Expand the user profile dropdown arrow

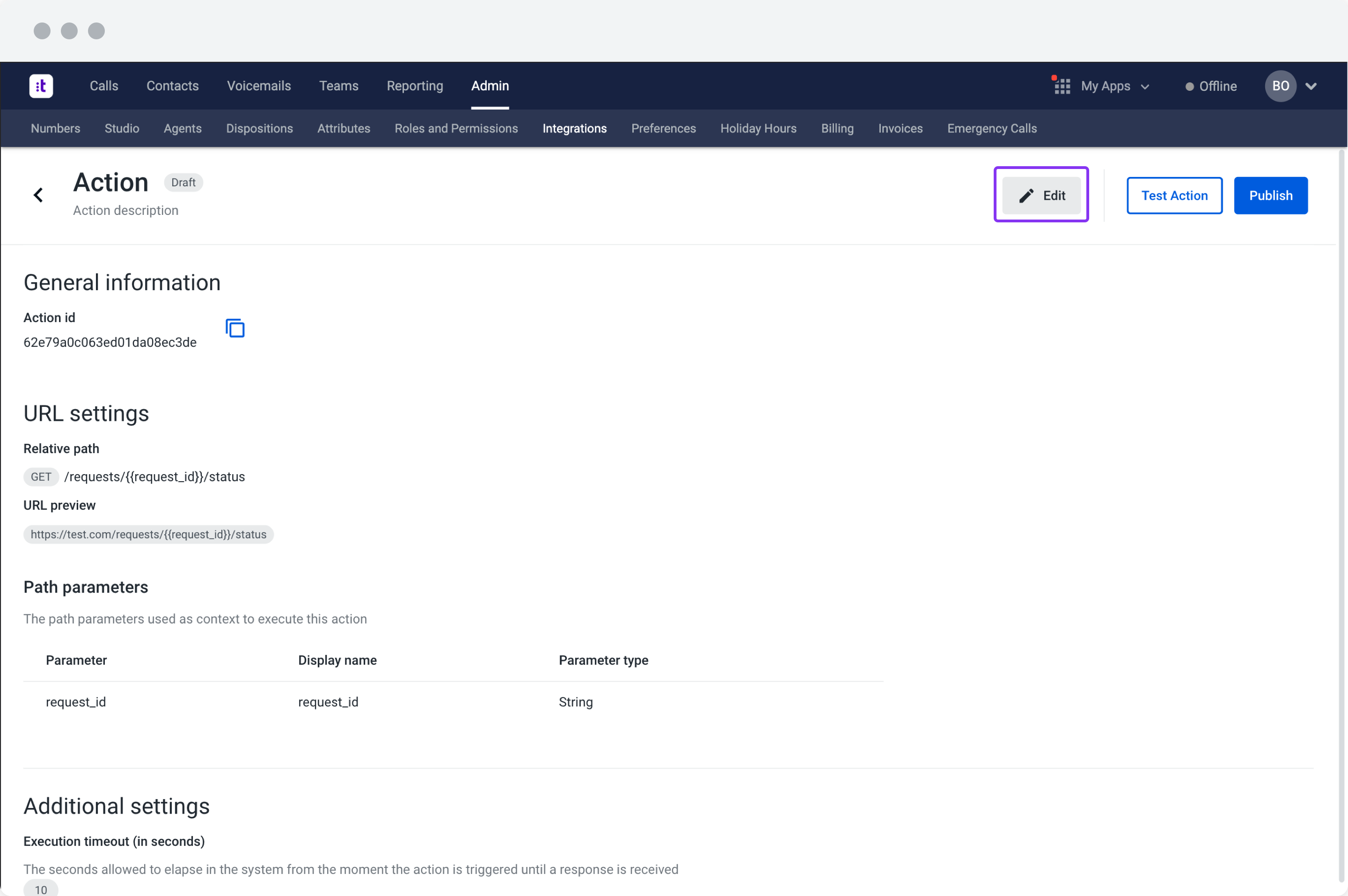coord(1311,86)
